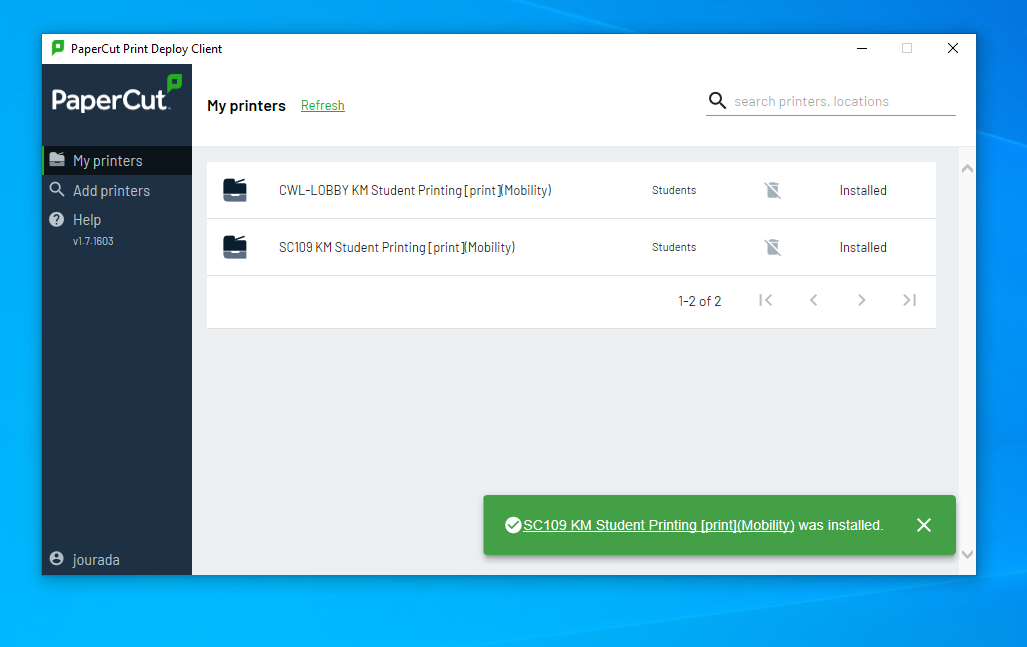
Task: Uninstall the SC109 printer via trash icon
Action: pyautogui.click(x=772, y=247)
